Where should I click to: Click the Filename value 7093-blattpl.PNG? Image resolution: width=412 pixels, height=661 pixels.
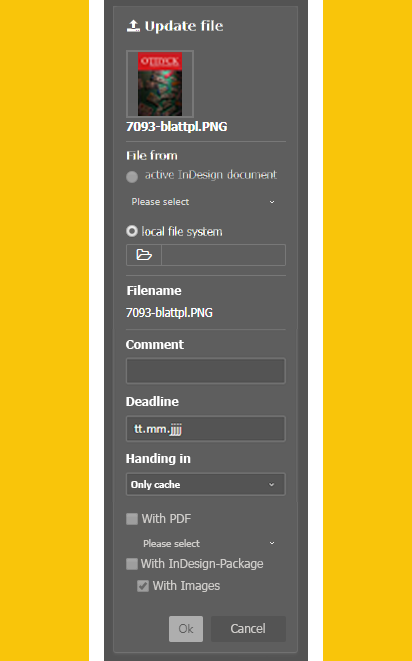(170, 313)
